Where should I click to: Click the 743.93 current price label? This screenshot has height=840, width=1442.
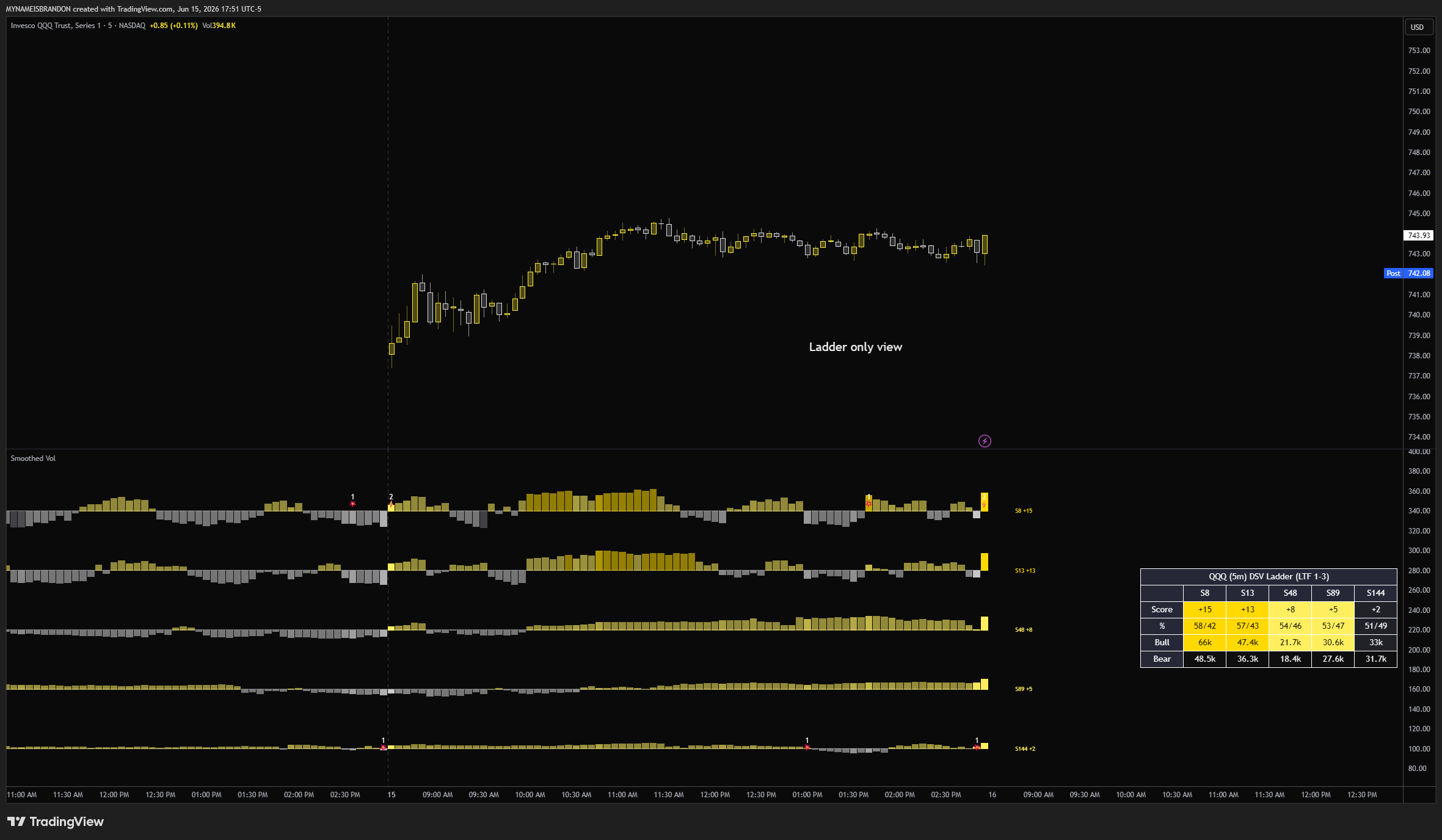click(x=1418, y=235)
